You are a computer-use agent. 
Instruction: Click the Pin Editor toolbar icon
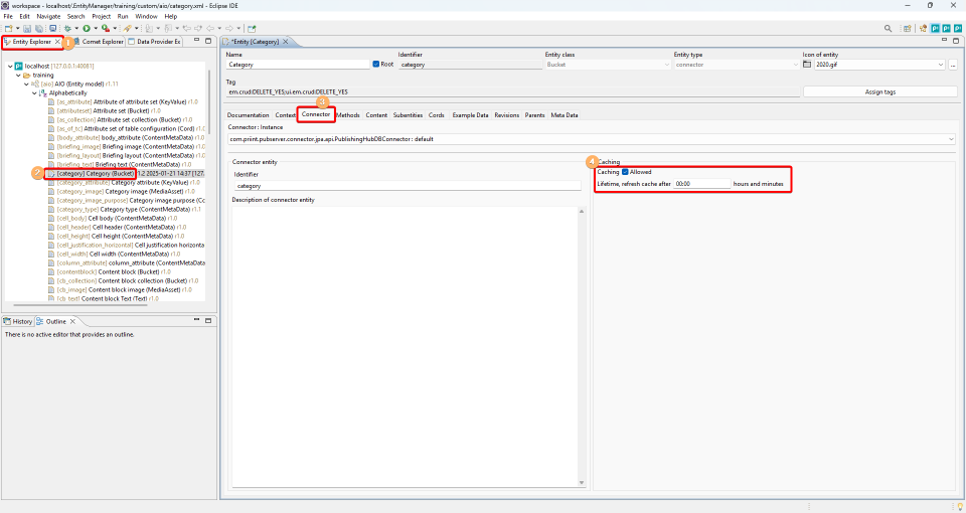coord(252,28)
